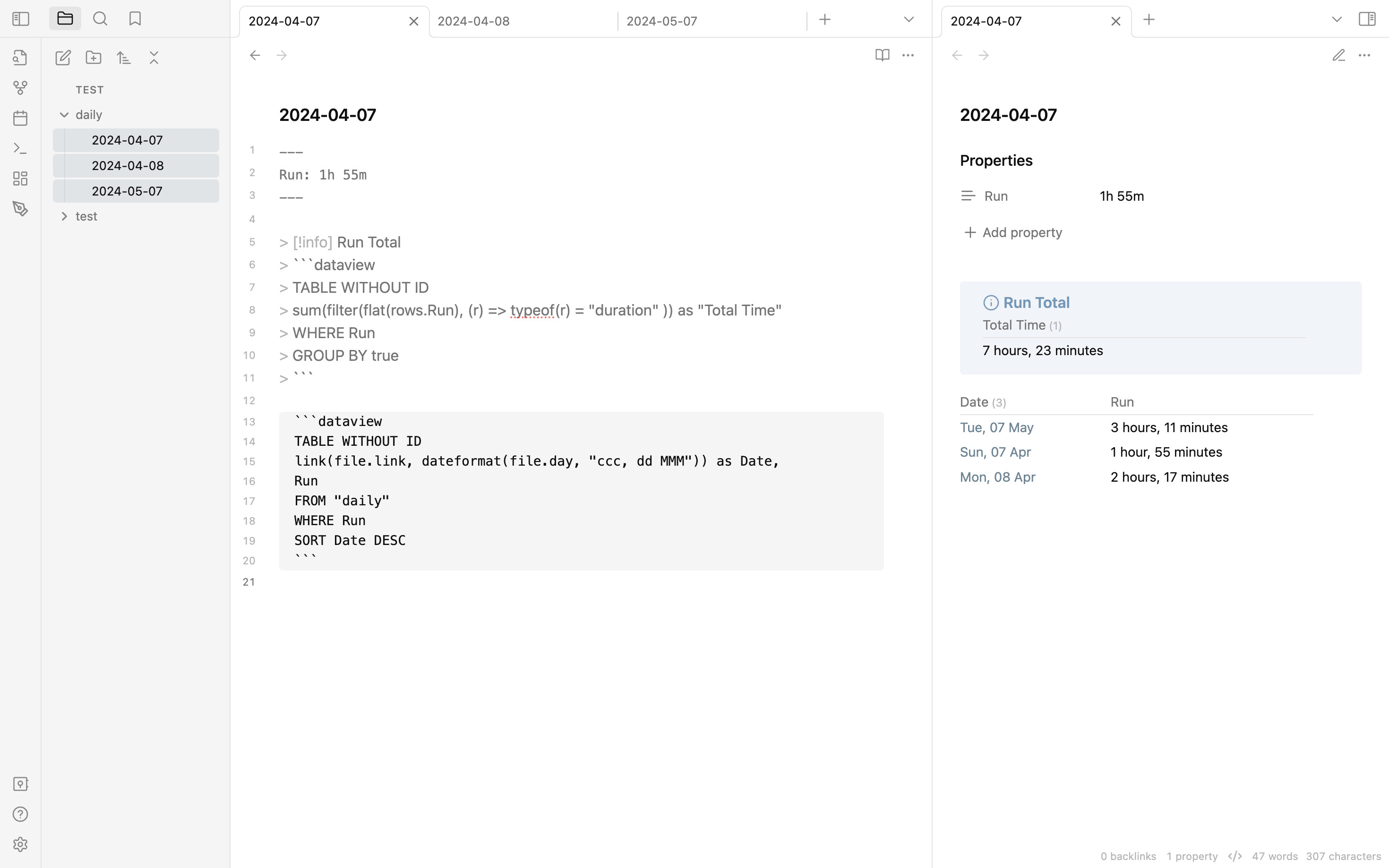Screen dimensions: 1389x868
Task: Open the file explorer panel
Action: coord(65,19)
